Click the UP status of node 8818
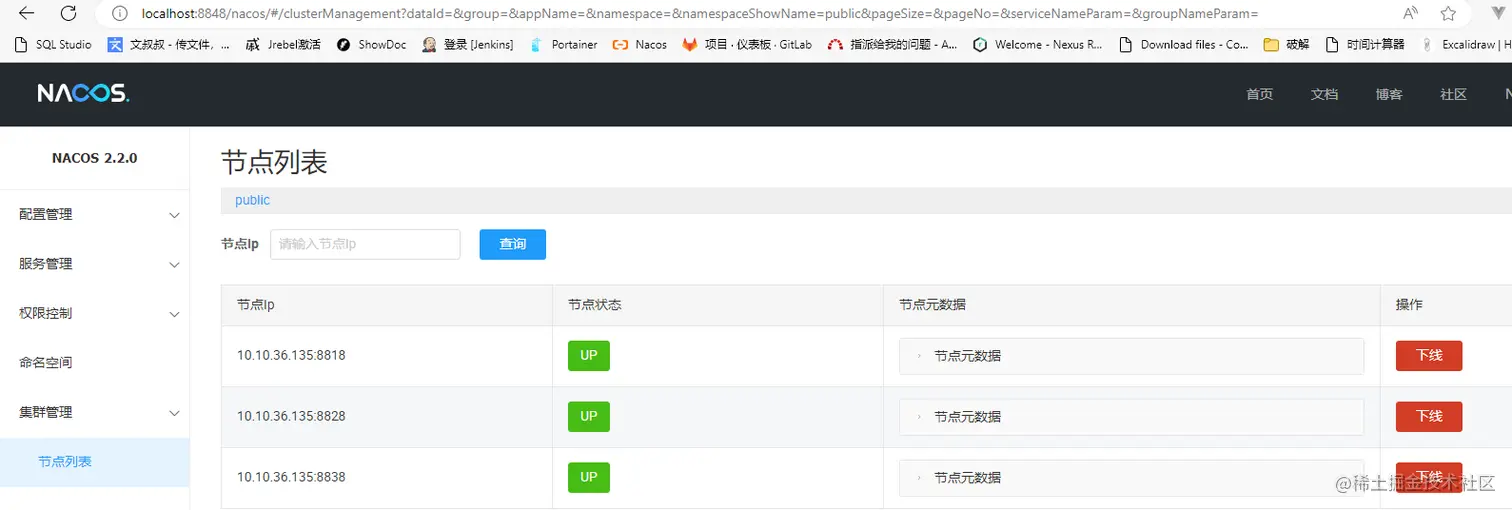The height and width of the screenshot is (510, 1512). [589, 356]
